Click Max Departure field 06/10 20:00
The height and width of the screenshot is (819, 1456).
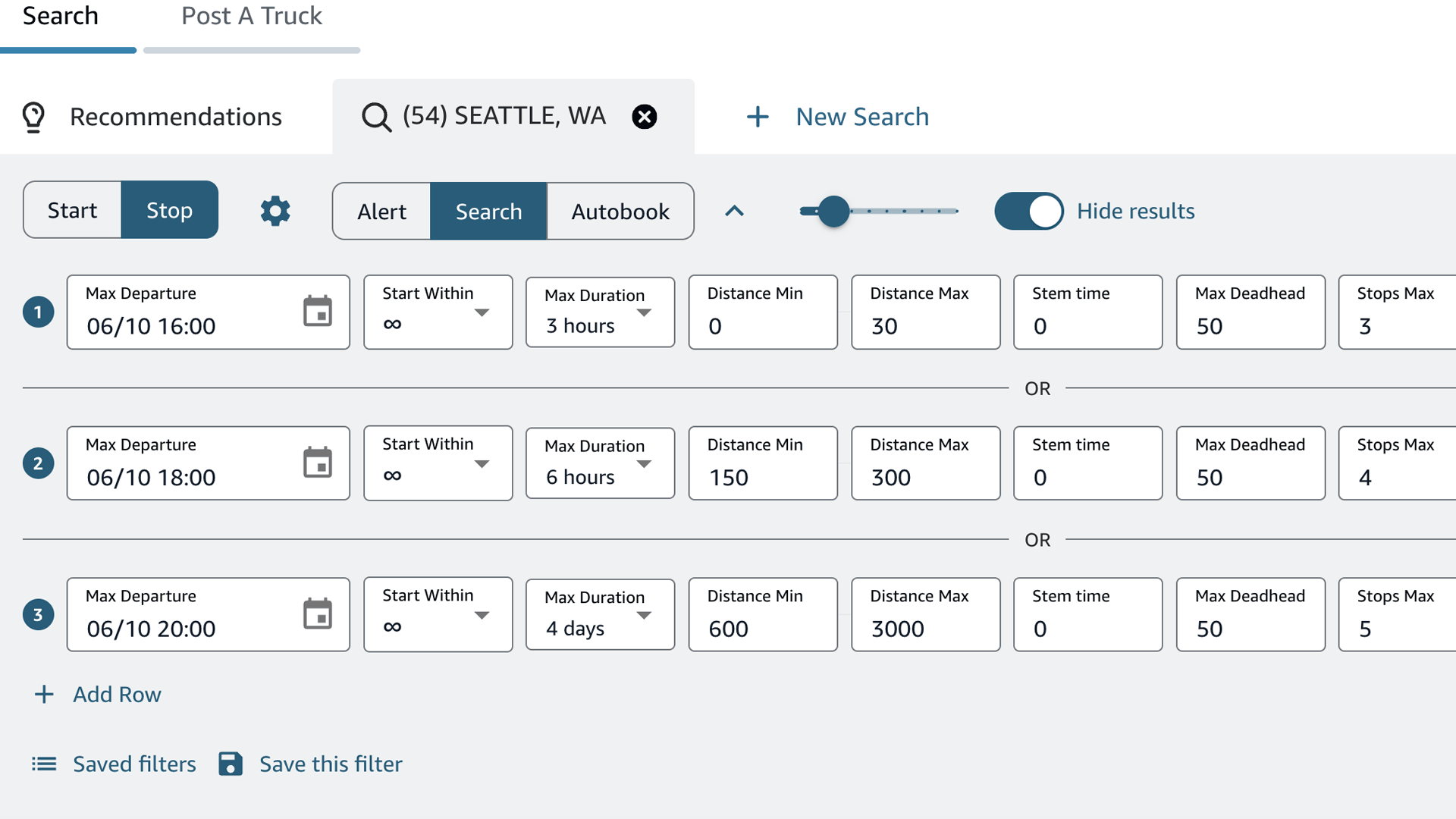tap(208, 614)
